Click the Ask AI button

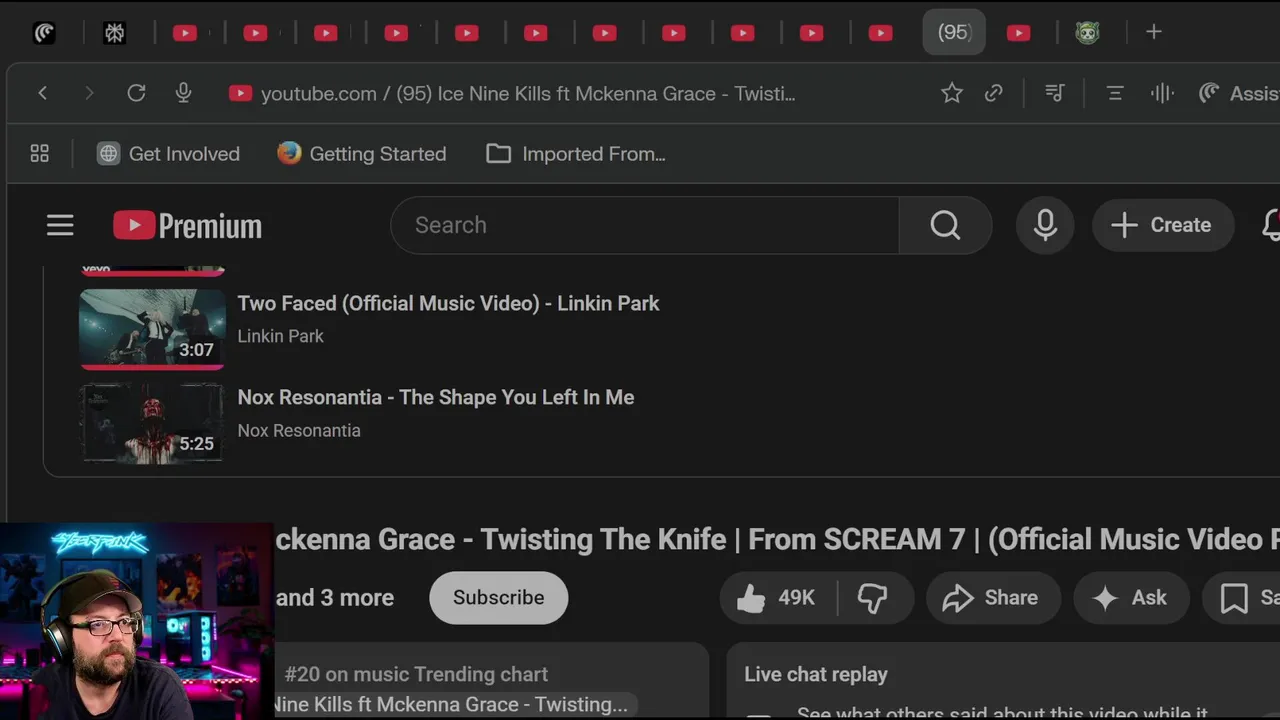coord(1131,598)
